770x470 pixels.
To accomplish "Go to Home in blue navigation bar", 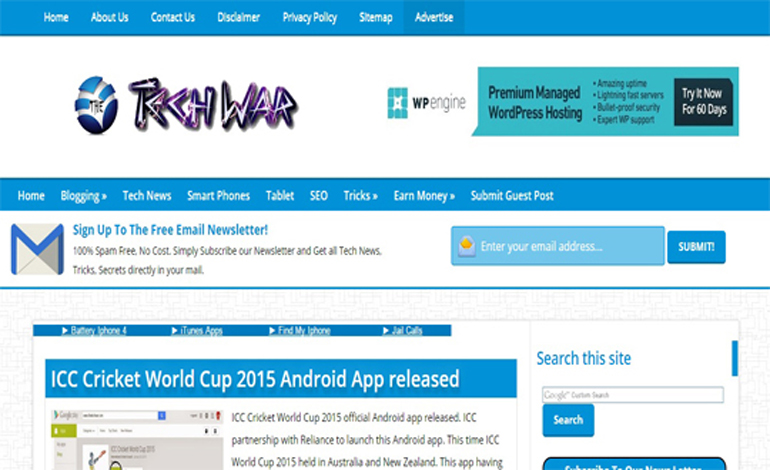I will 31,195.
